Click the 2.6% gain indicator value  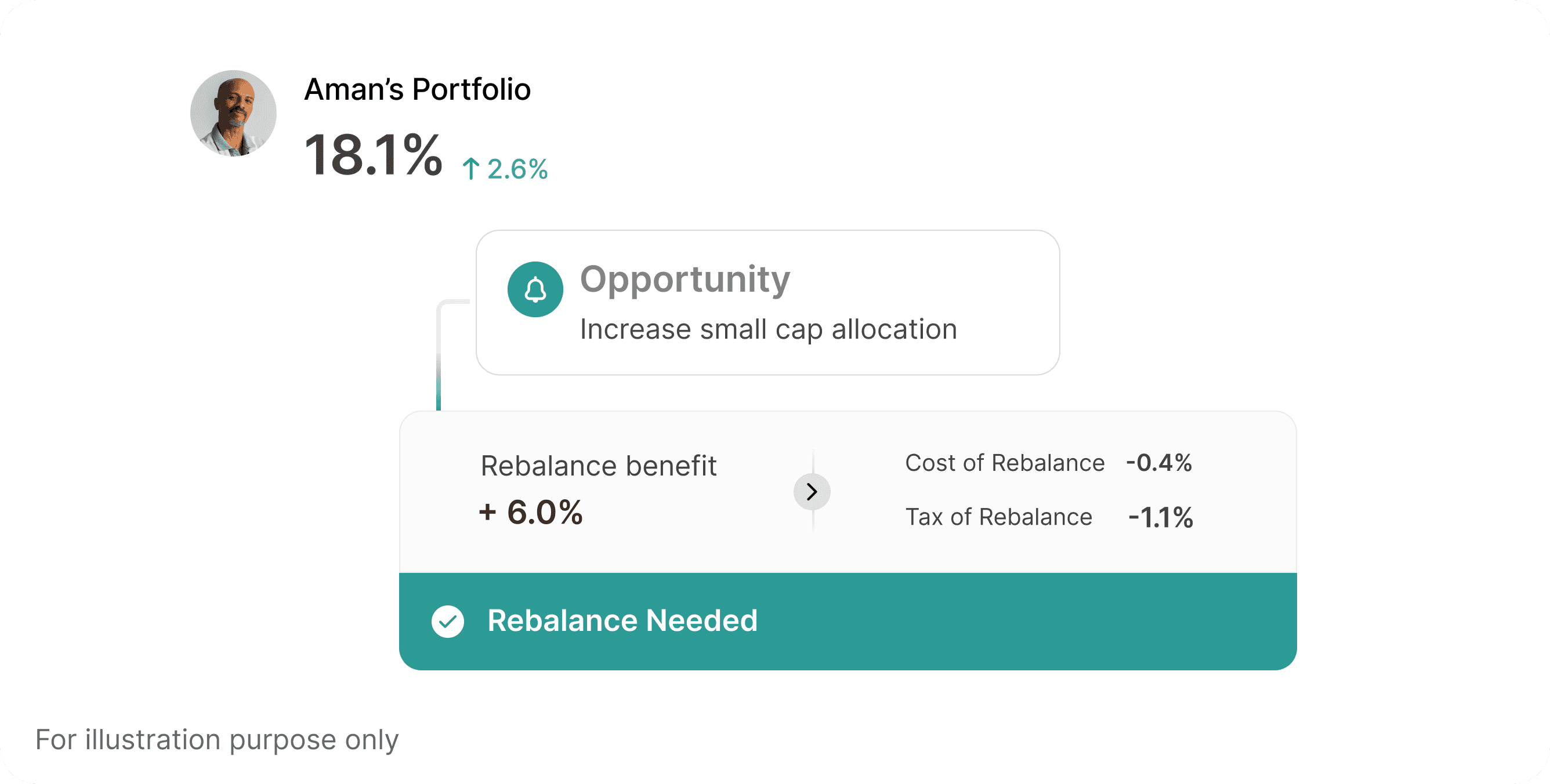pyautogui.click(x=517, y=169)
